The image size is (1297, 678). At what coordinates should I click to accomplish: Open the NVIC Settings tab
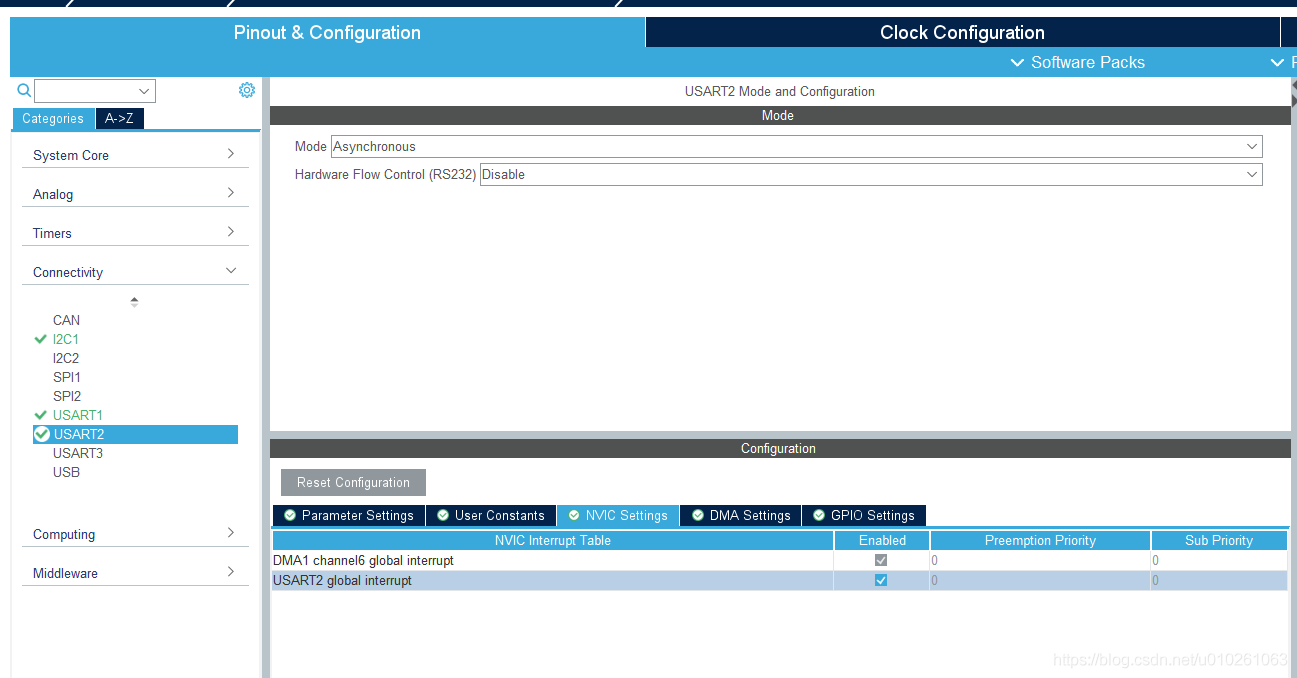[618, 515]
